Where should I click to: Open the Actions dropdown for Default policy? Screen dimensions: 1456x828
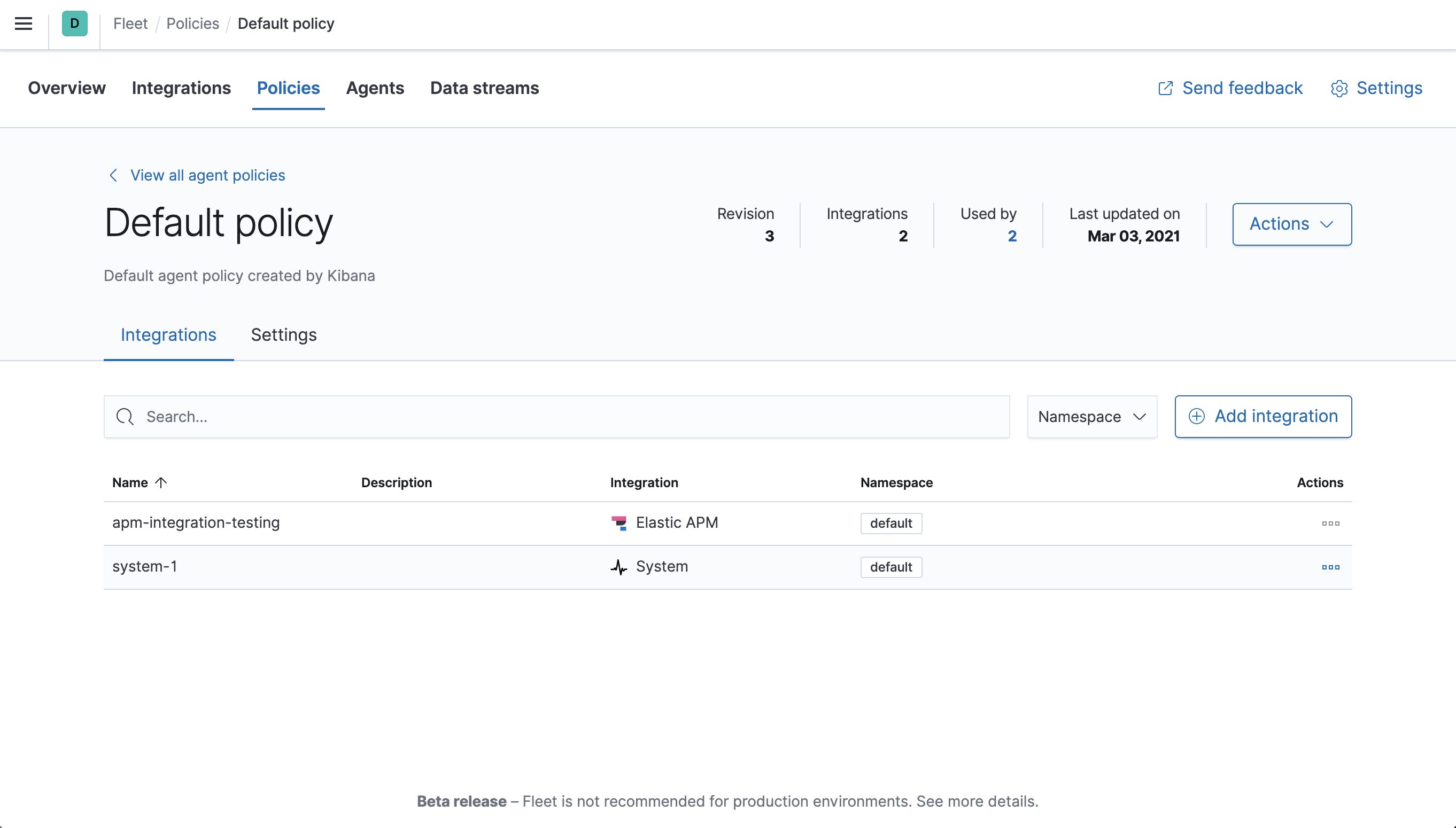[x=1291, y=224]
